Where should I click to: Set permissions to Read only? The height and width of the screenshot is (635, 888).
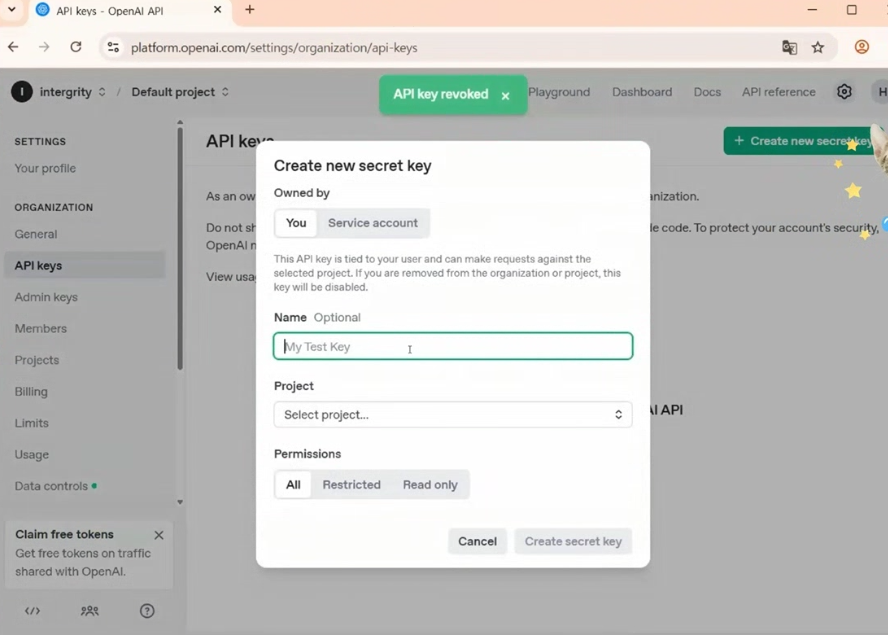[430, 484]
